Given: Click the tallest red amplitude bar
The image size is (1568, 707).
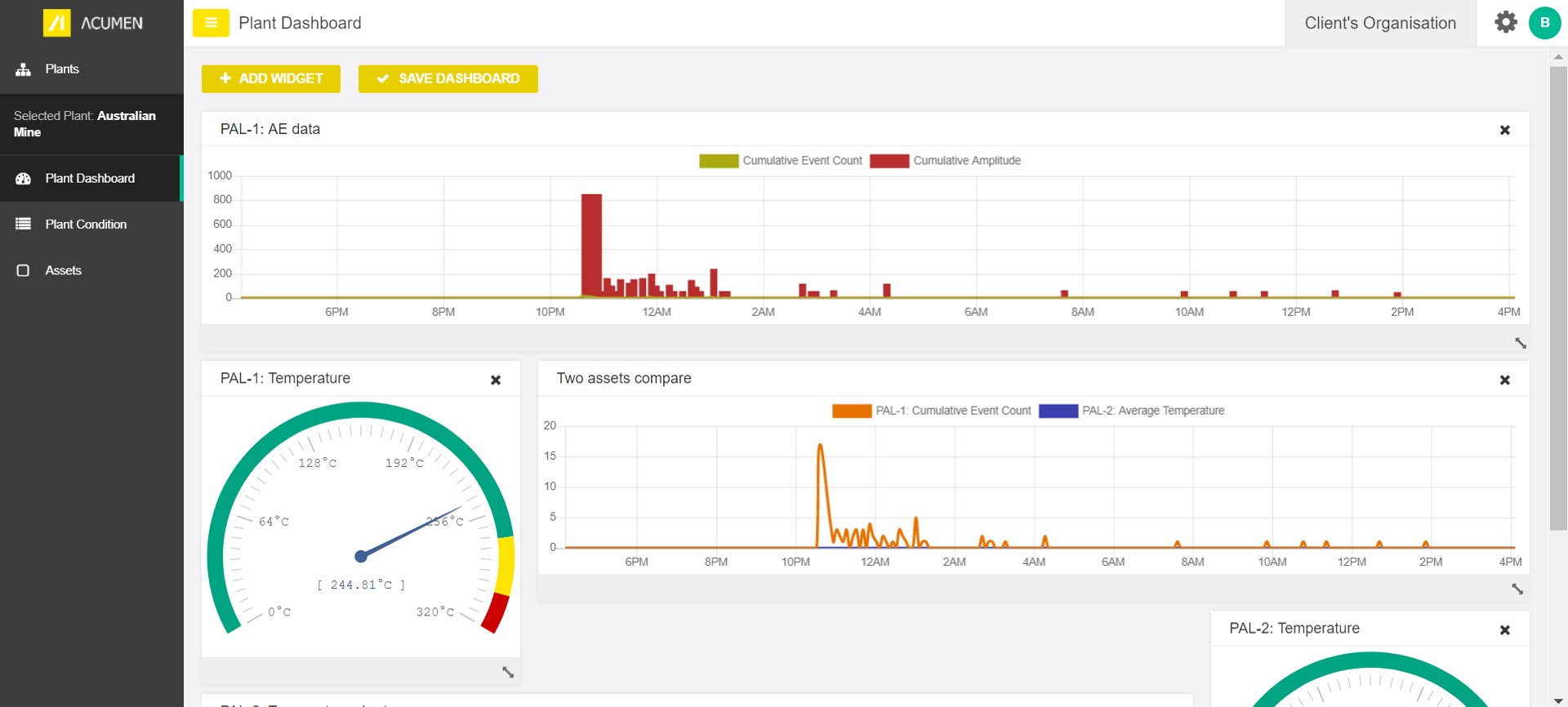Looking at the screenshot, I should pyautogui.click(x=591, y=245).
